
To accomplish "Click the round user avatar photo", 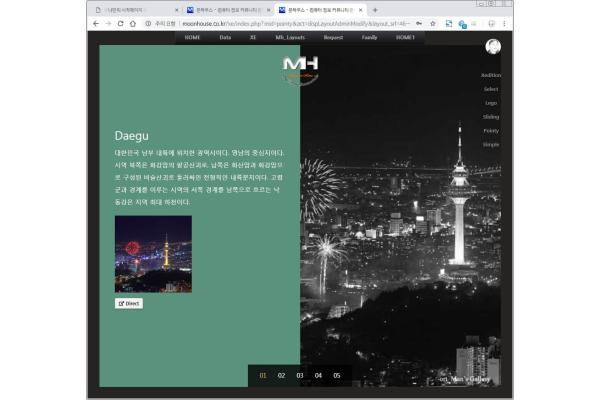I will (493, 47).
